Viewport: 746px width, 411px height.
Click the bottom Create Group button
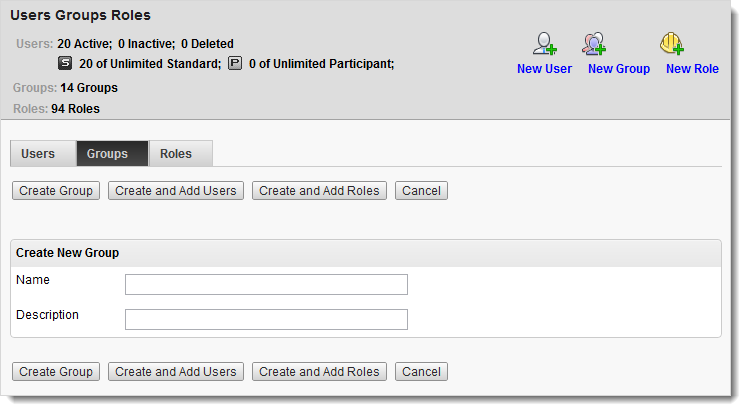pos(56,372)
